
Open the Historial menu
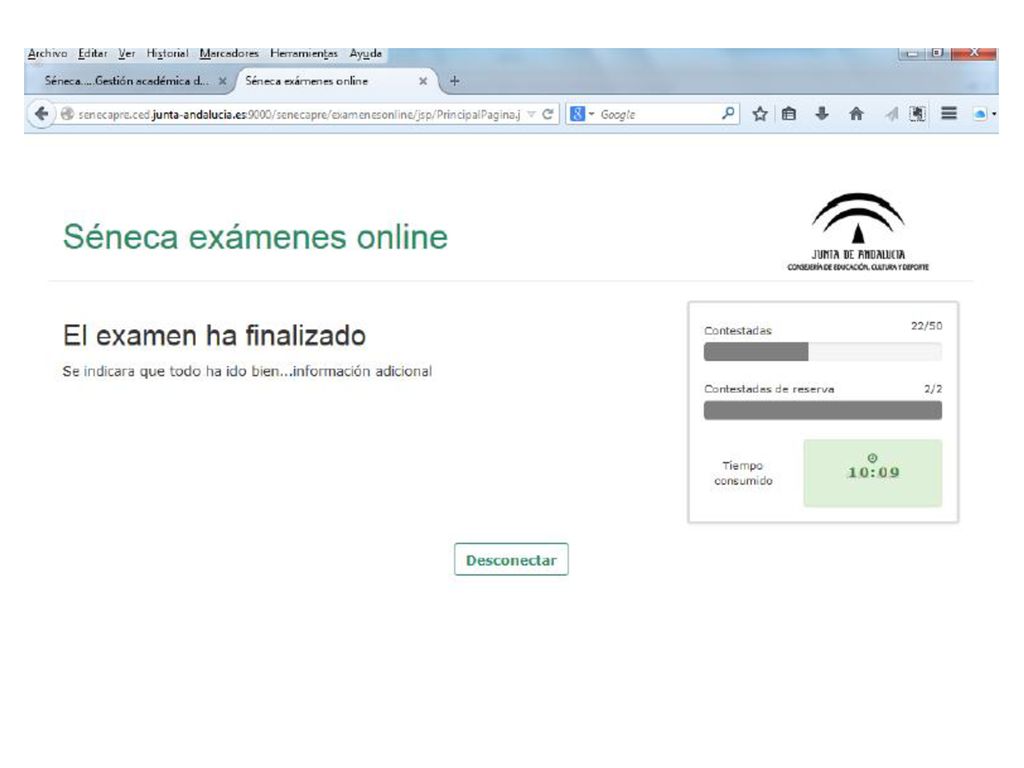167,54
